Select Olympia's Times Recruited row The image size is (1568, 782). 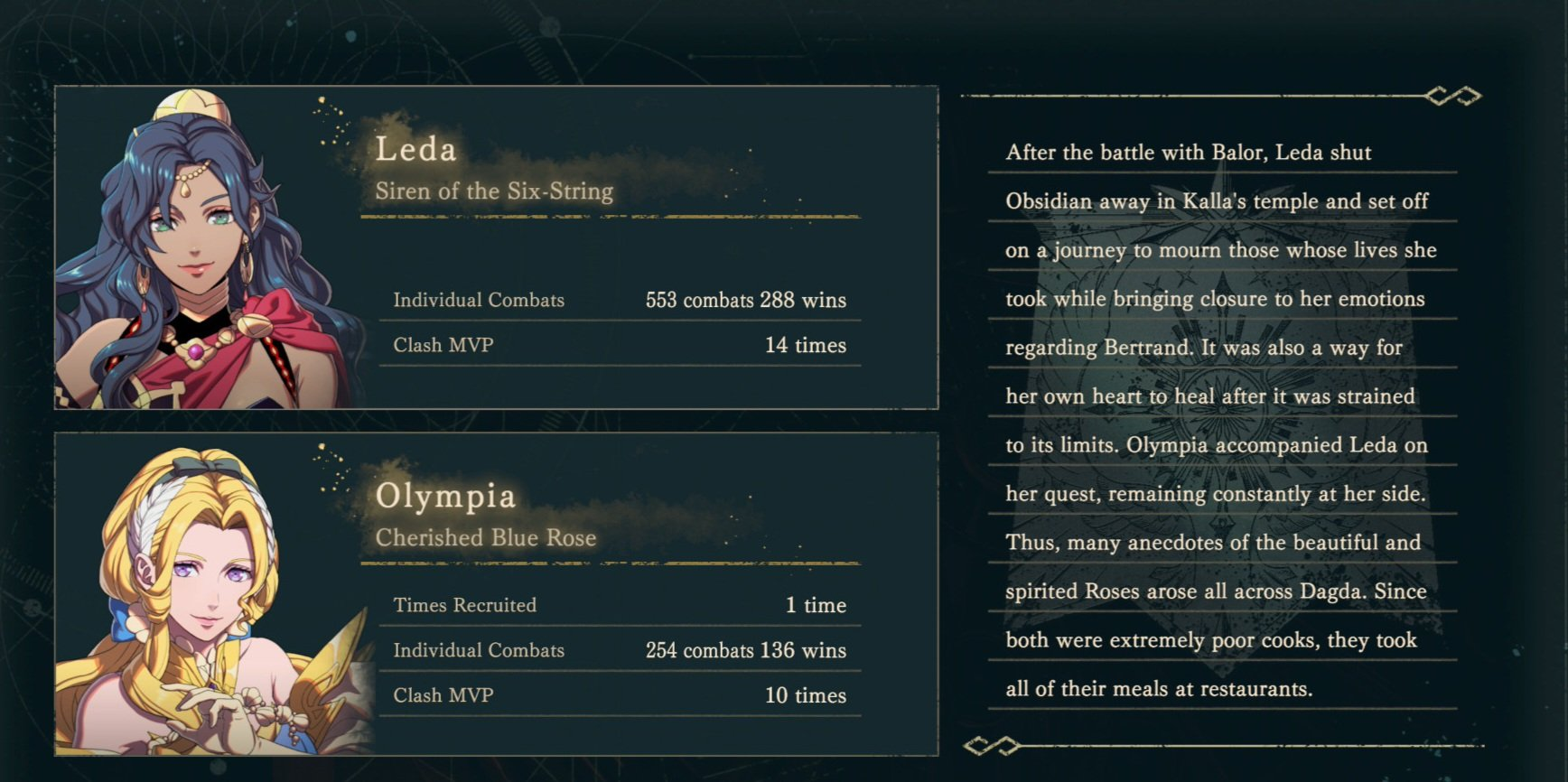click(620, 605)
